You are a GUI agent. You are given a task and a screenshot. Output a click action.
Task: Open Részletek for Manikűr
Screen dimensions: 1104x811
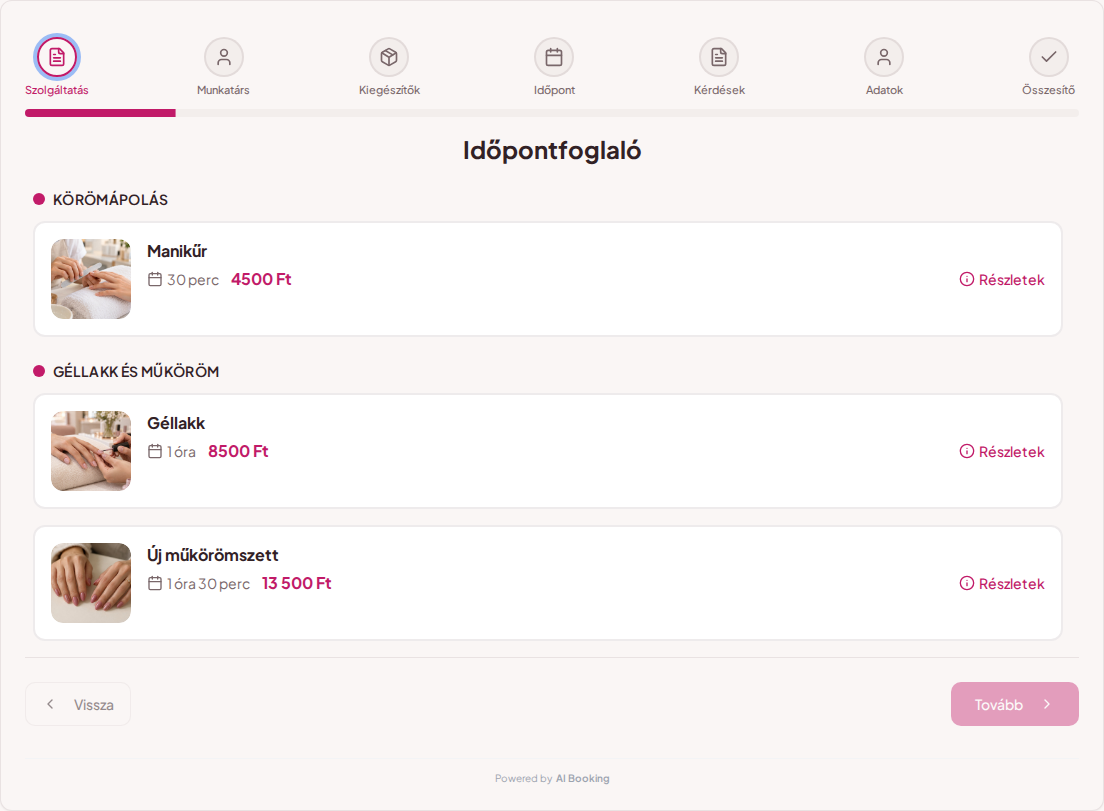click(1002, 279)
